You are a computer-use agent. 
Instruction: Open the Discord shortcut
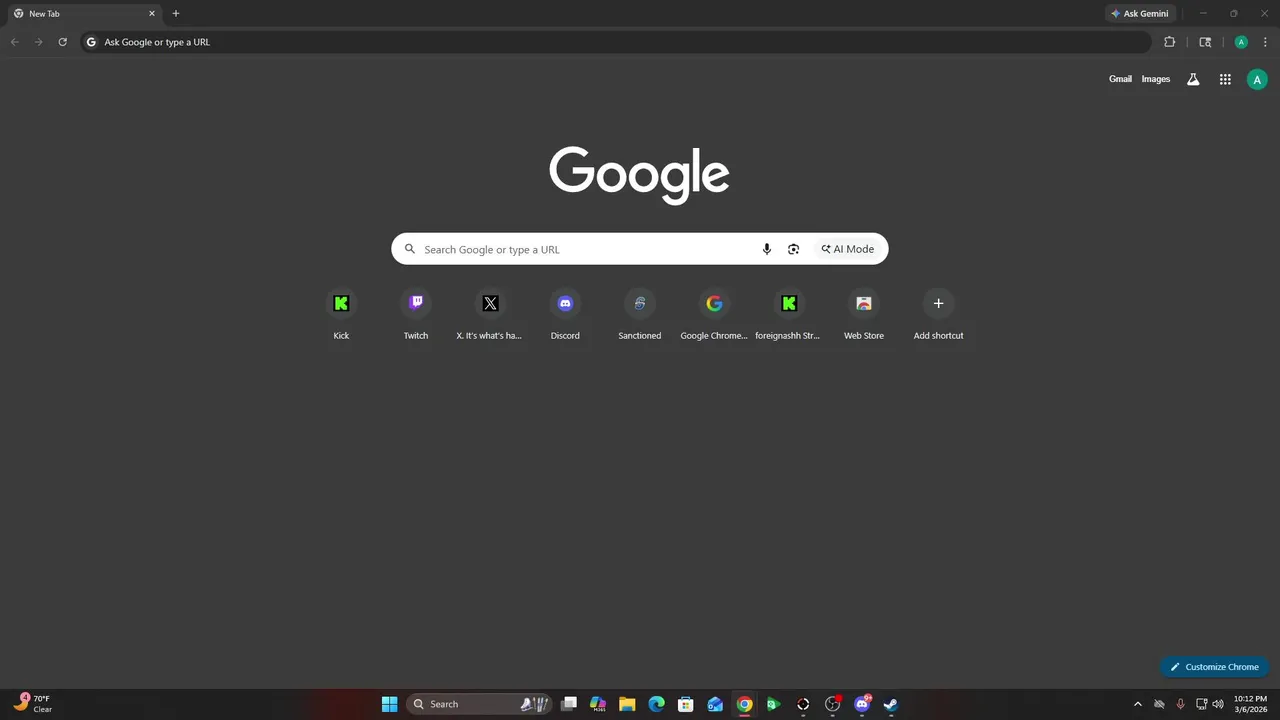coord(565,315)
